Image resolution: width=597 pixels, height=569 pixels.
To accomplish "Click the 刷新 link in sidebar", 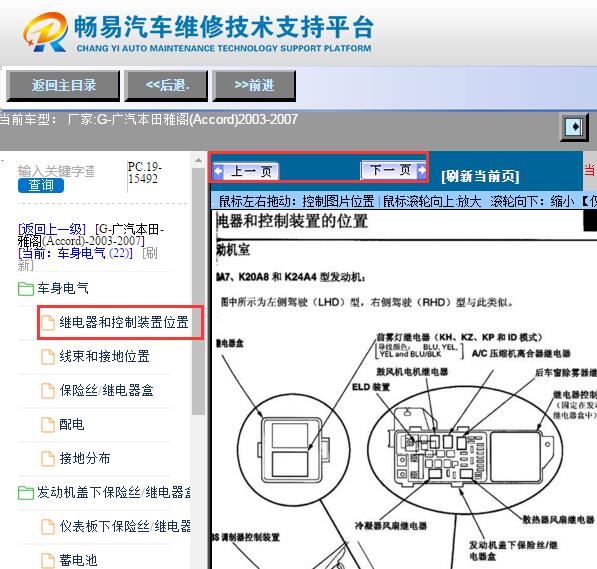I will 150,253.
